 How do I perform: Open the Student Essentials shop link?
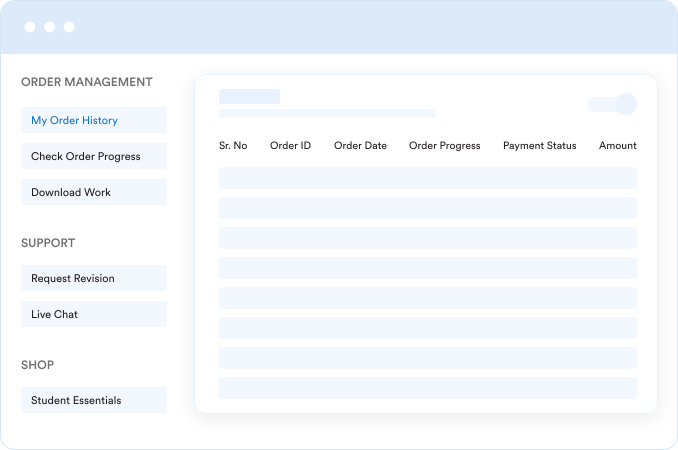[93, 400]
